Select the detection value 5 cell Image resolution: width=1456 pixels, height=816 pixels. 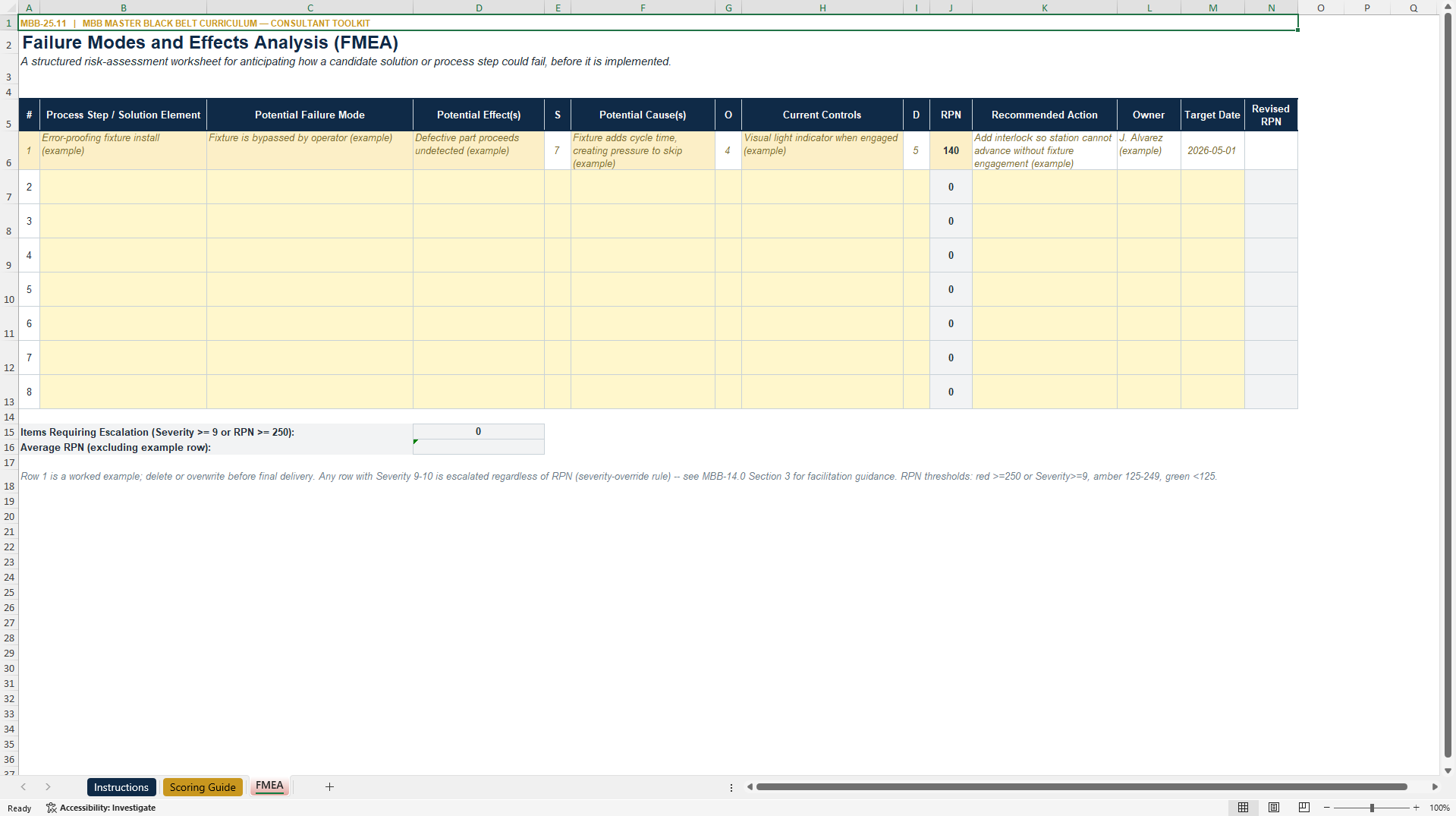coord(916,150)
